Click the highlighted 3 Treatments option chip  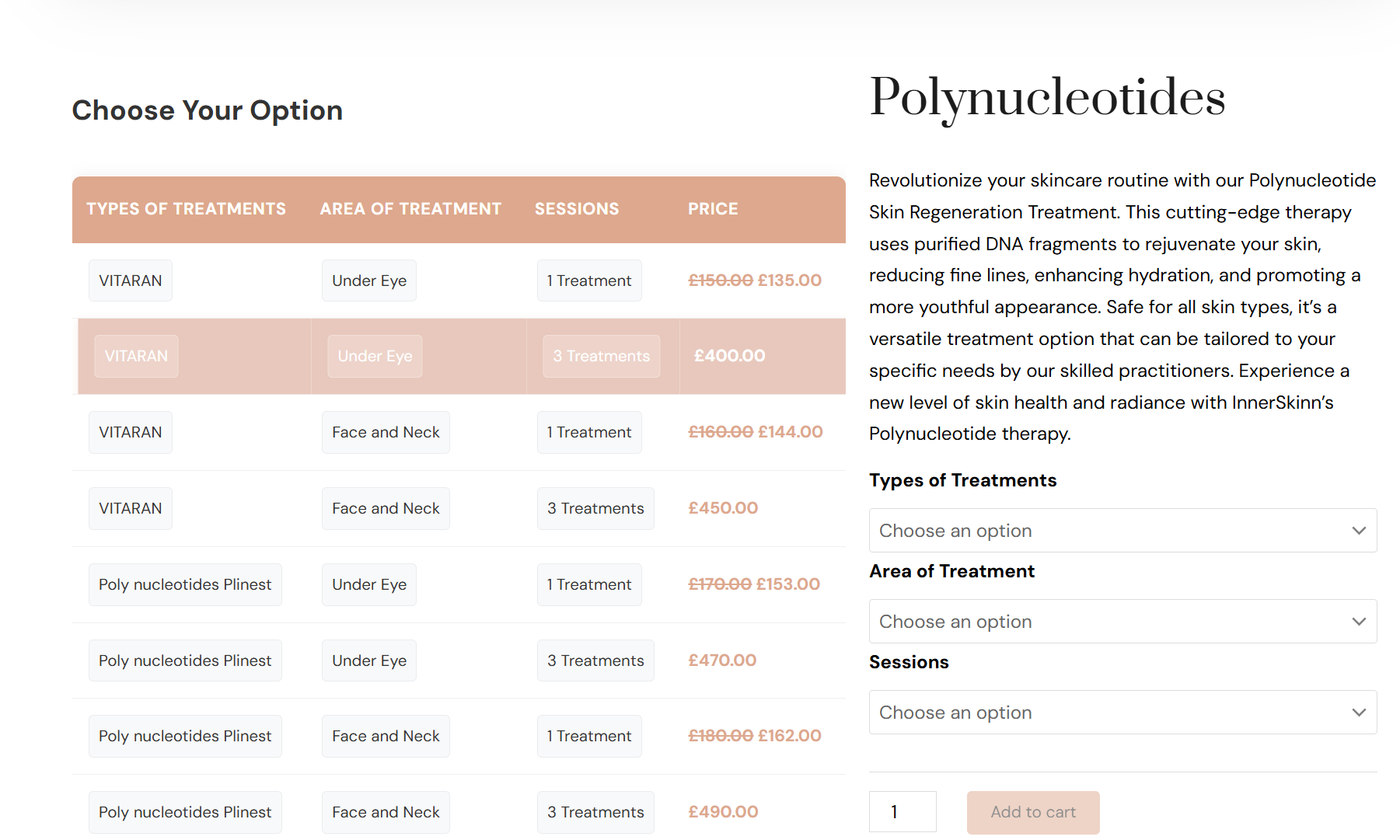(x=601, y=356)
